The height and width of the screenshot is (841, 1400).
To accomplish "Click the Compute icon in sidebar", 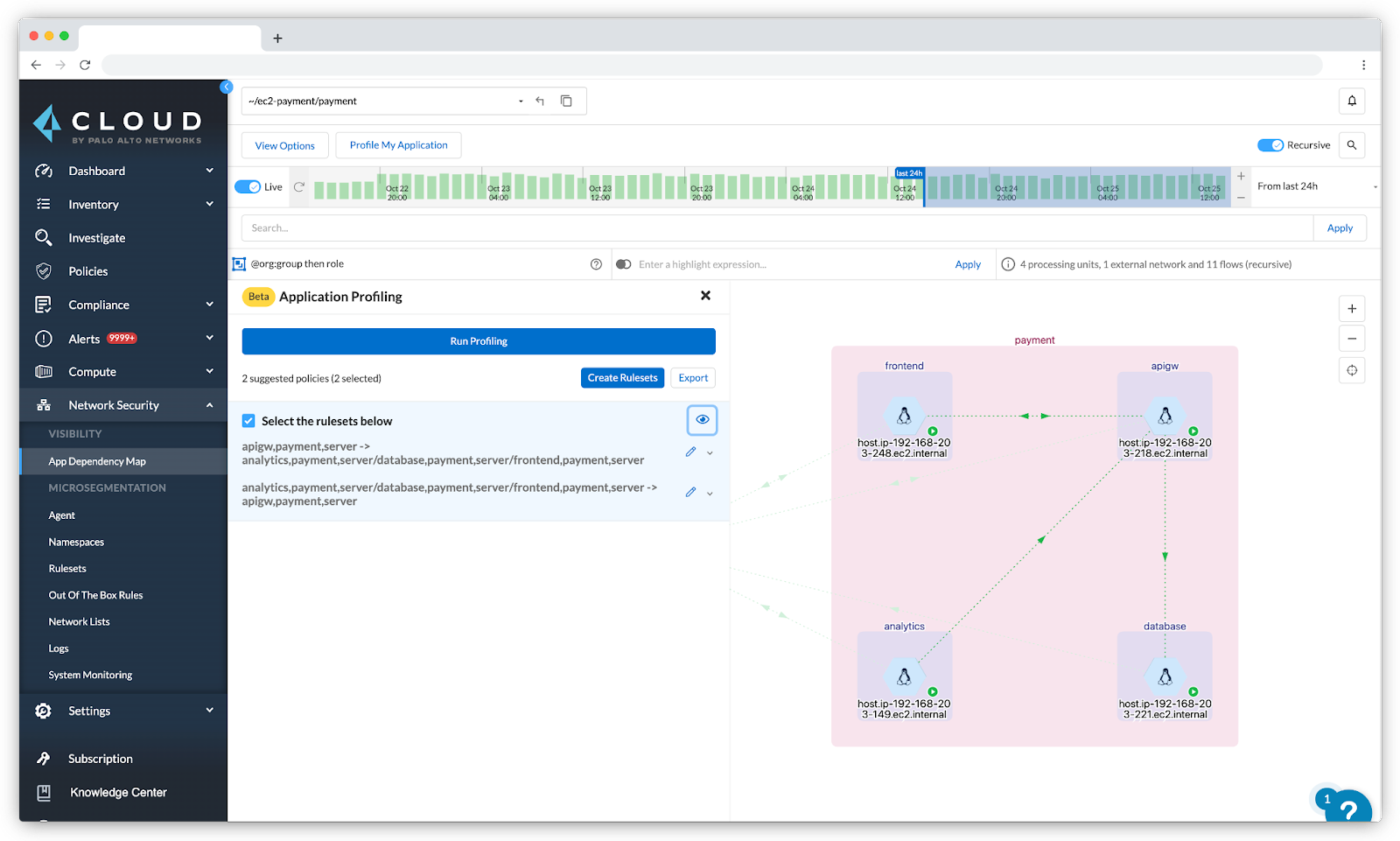I will (x=43, y=372).
